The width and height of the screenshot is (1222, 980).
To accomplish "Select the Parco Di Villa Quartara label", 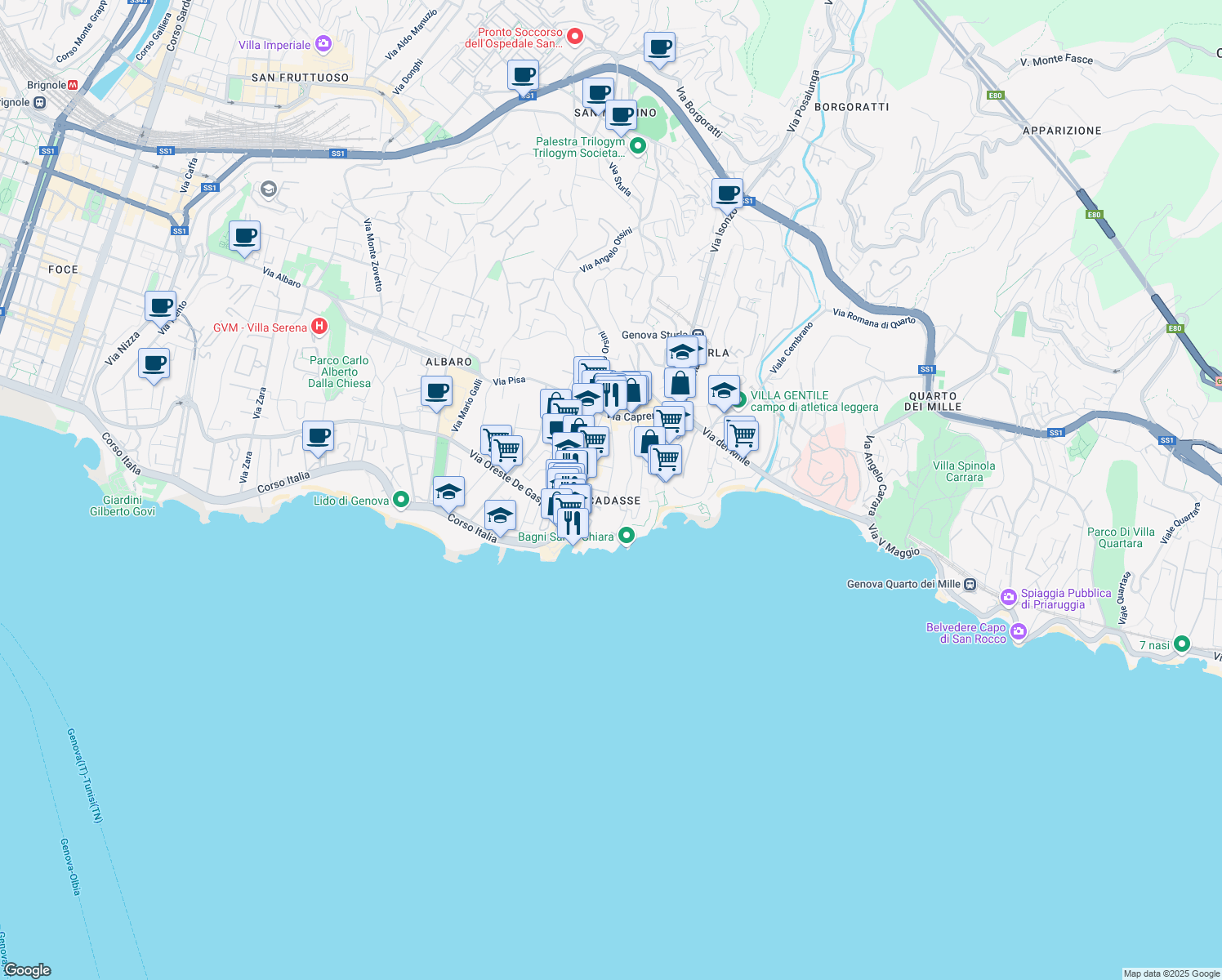I will (x=1121, y=537).
